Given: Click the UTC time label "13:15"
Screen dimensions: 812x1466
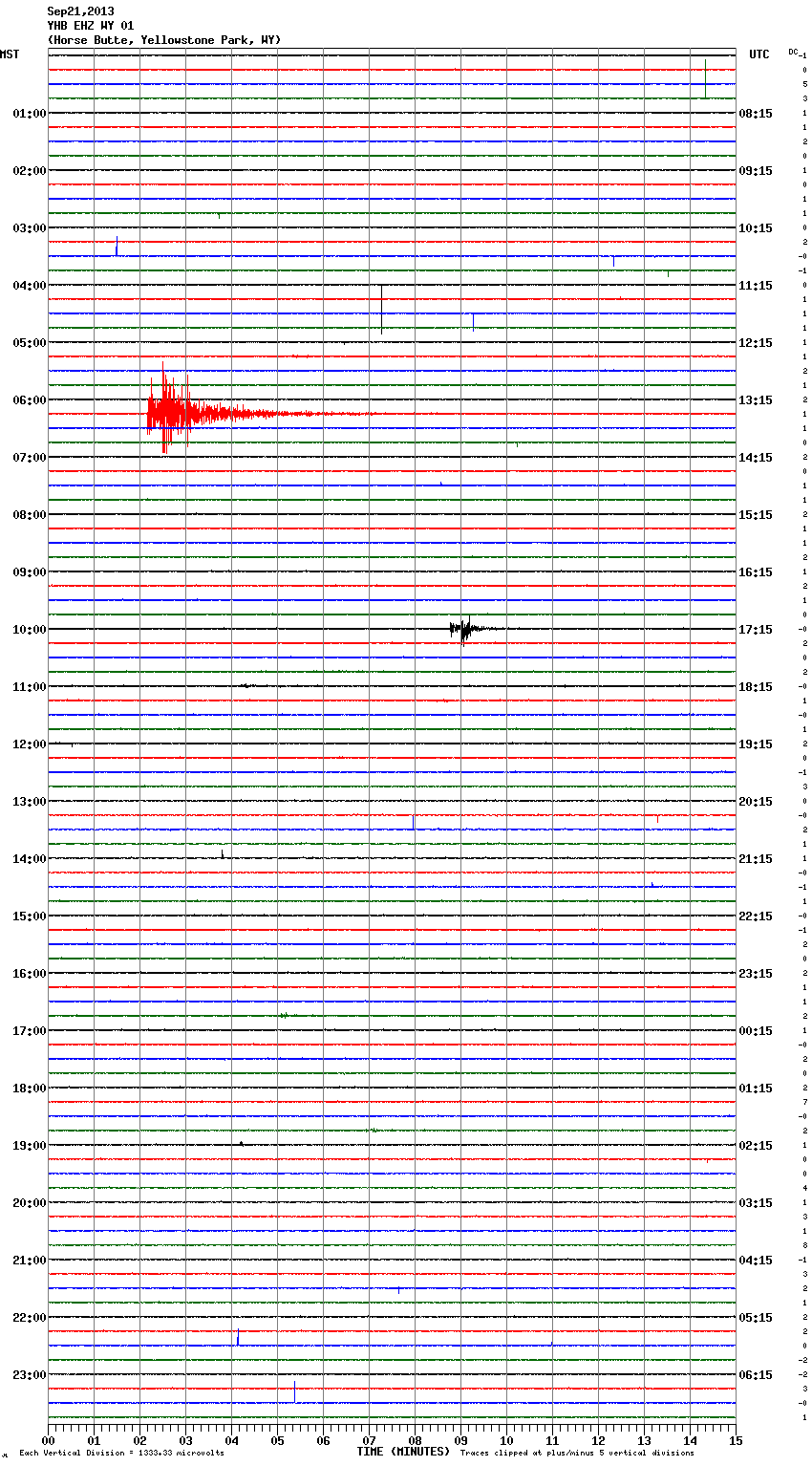Looking at the screenshot, I should (756, 400).
